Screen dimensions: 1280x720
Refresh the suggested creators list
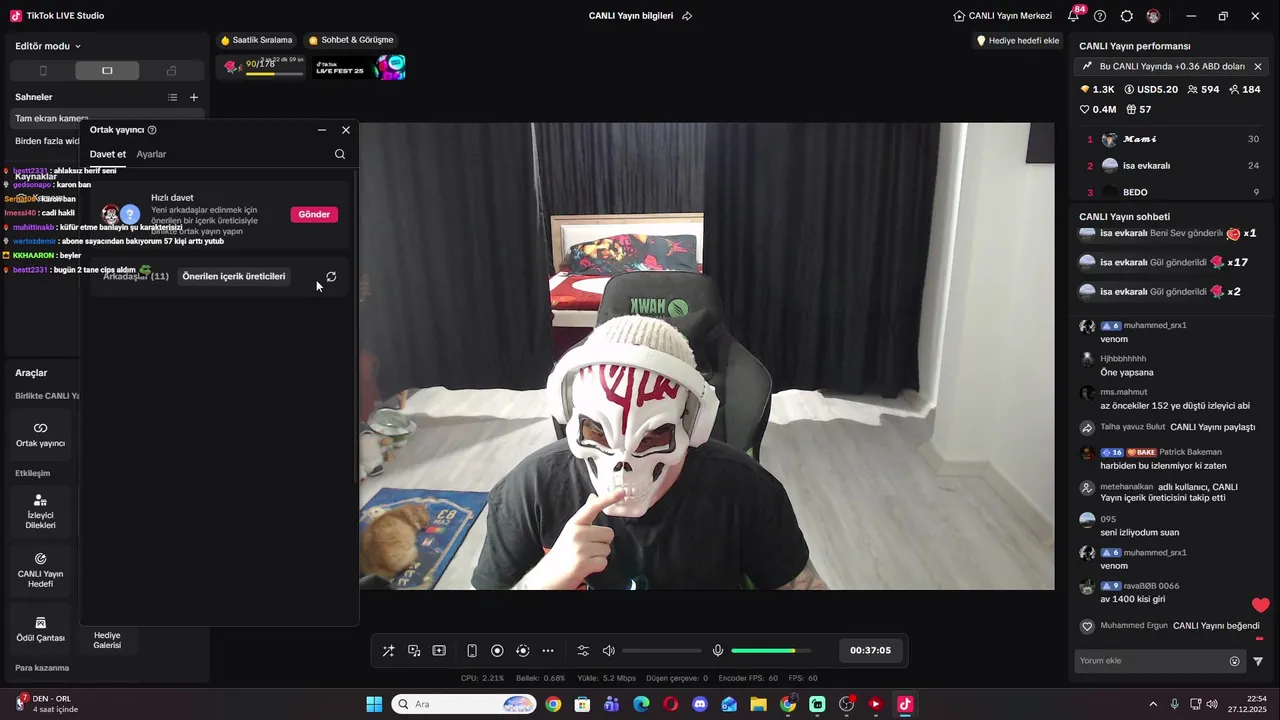tap(331, 277)
